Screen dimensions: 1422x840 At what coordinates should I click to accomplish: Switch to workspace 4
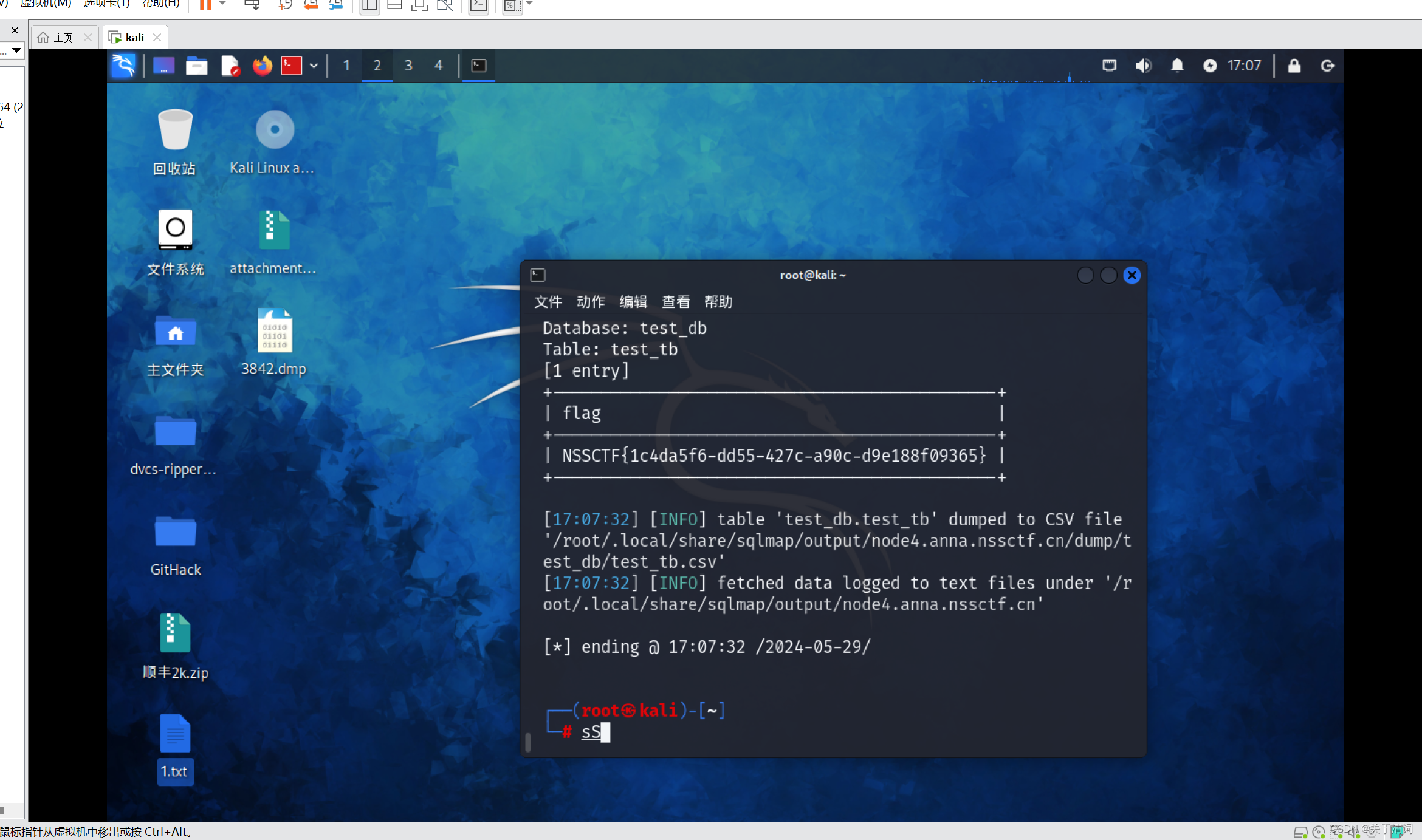point(439,66)
